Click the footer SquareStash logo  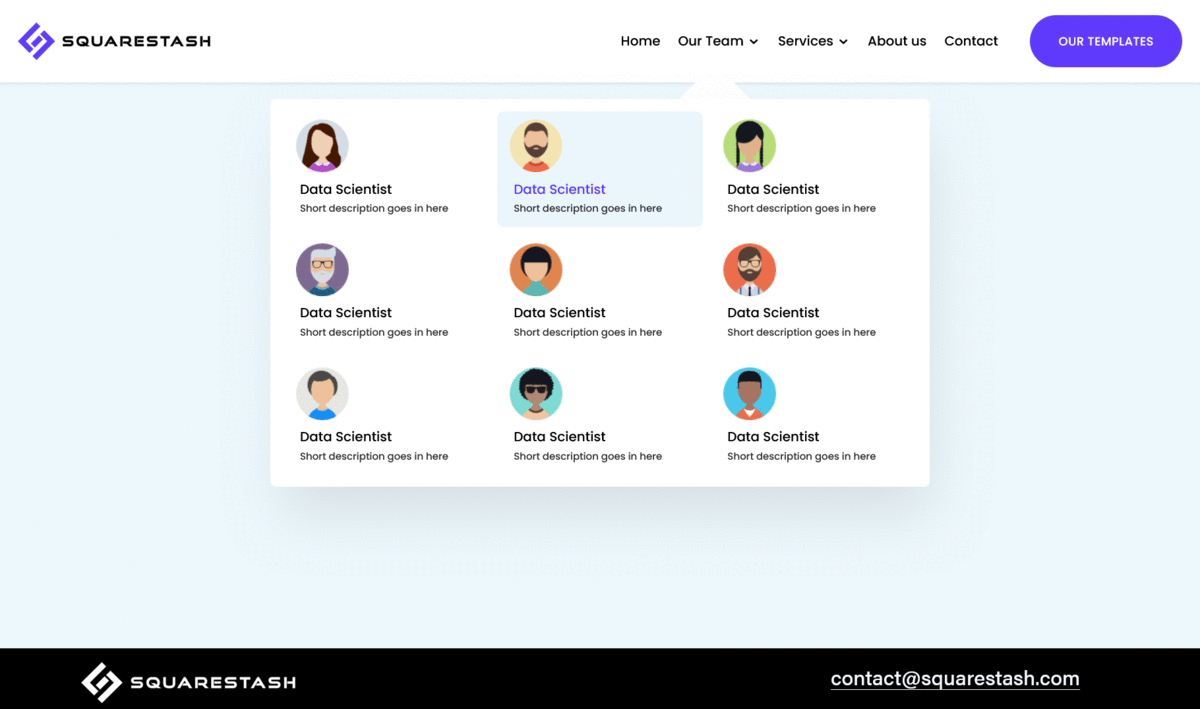tap(188, 682)
